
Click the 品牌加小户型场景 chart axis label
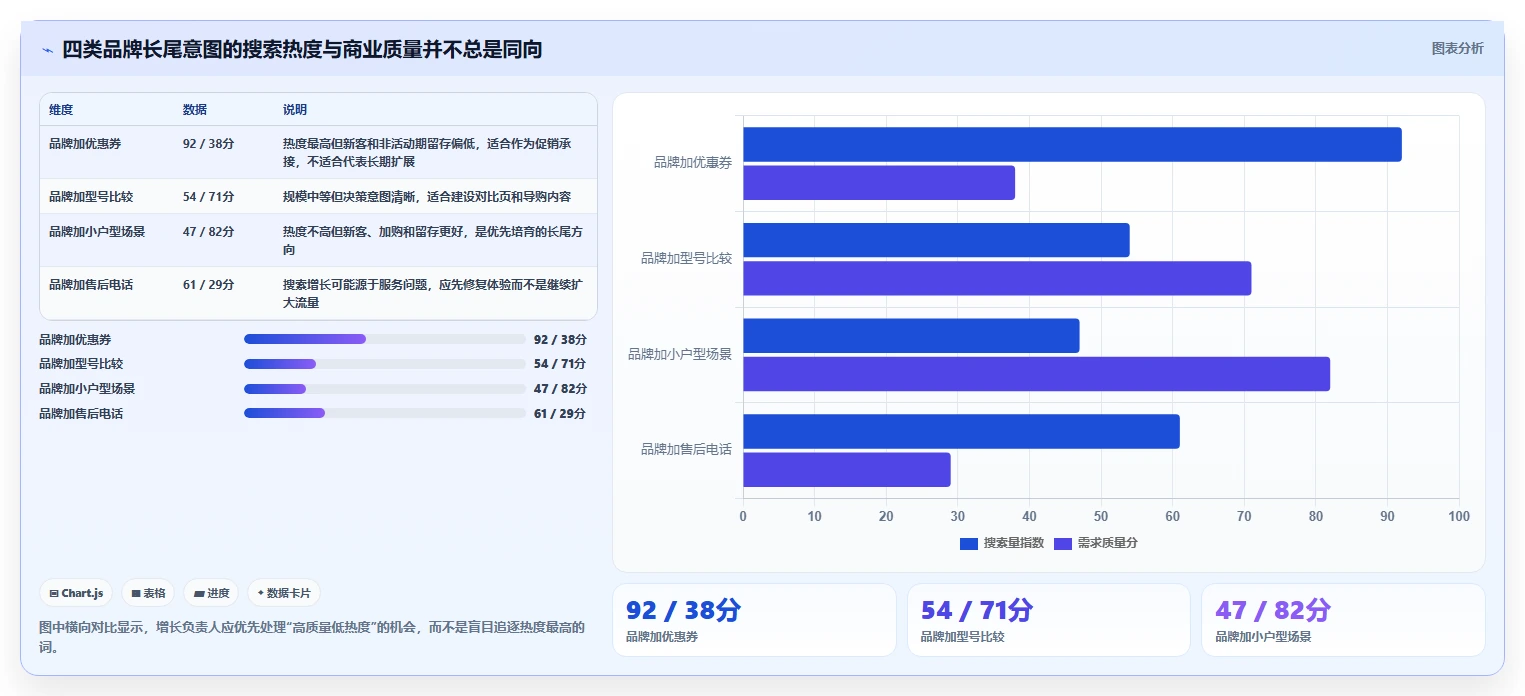point(680,354)
